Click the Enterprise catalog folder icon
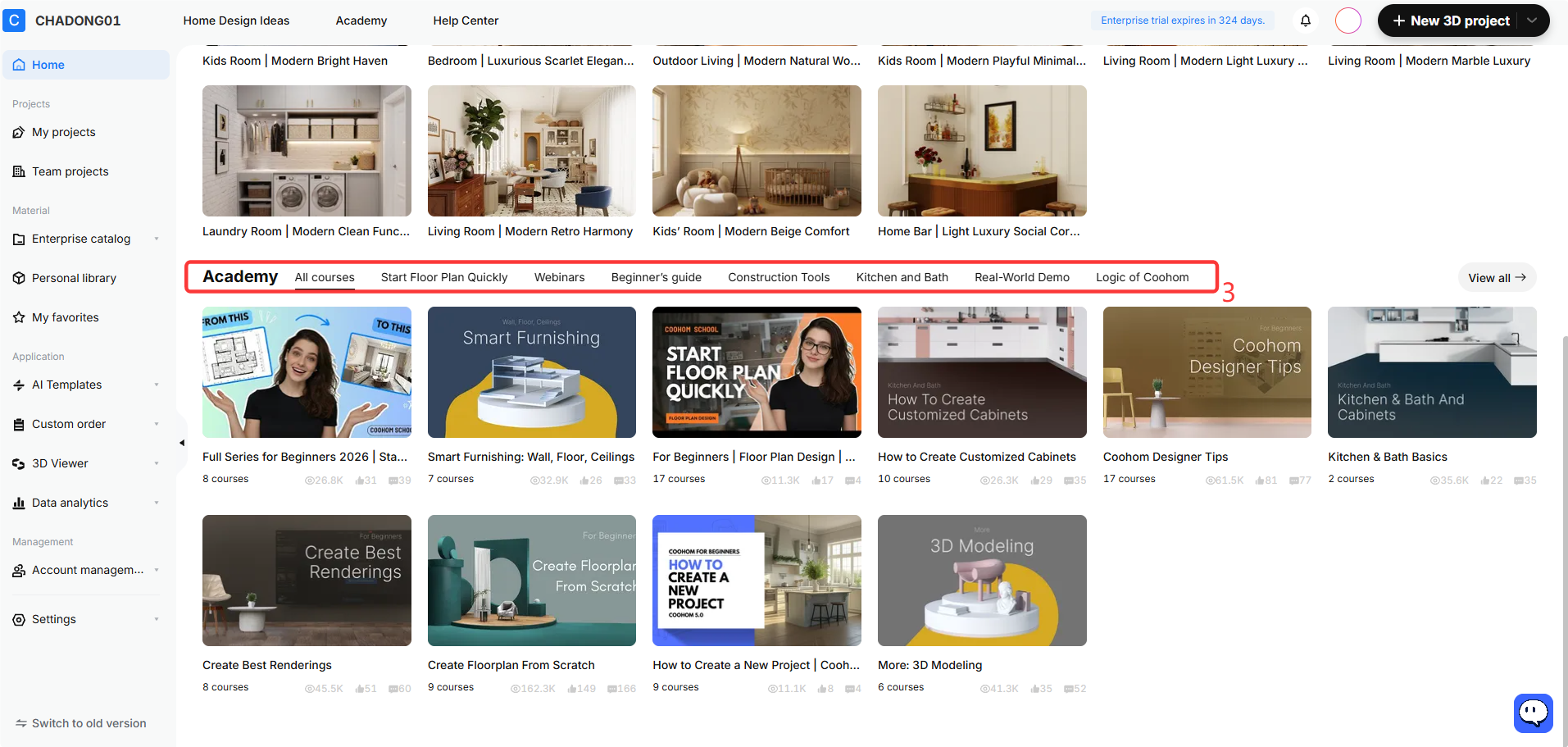Image resolution: width=1568 pixels, height=747 pixels. point(19,239)
